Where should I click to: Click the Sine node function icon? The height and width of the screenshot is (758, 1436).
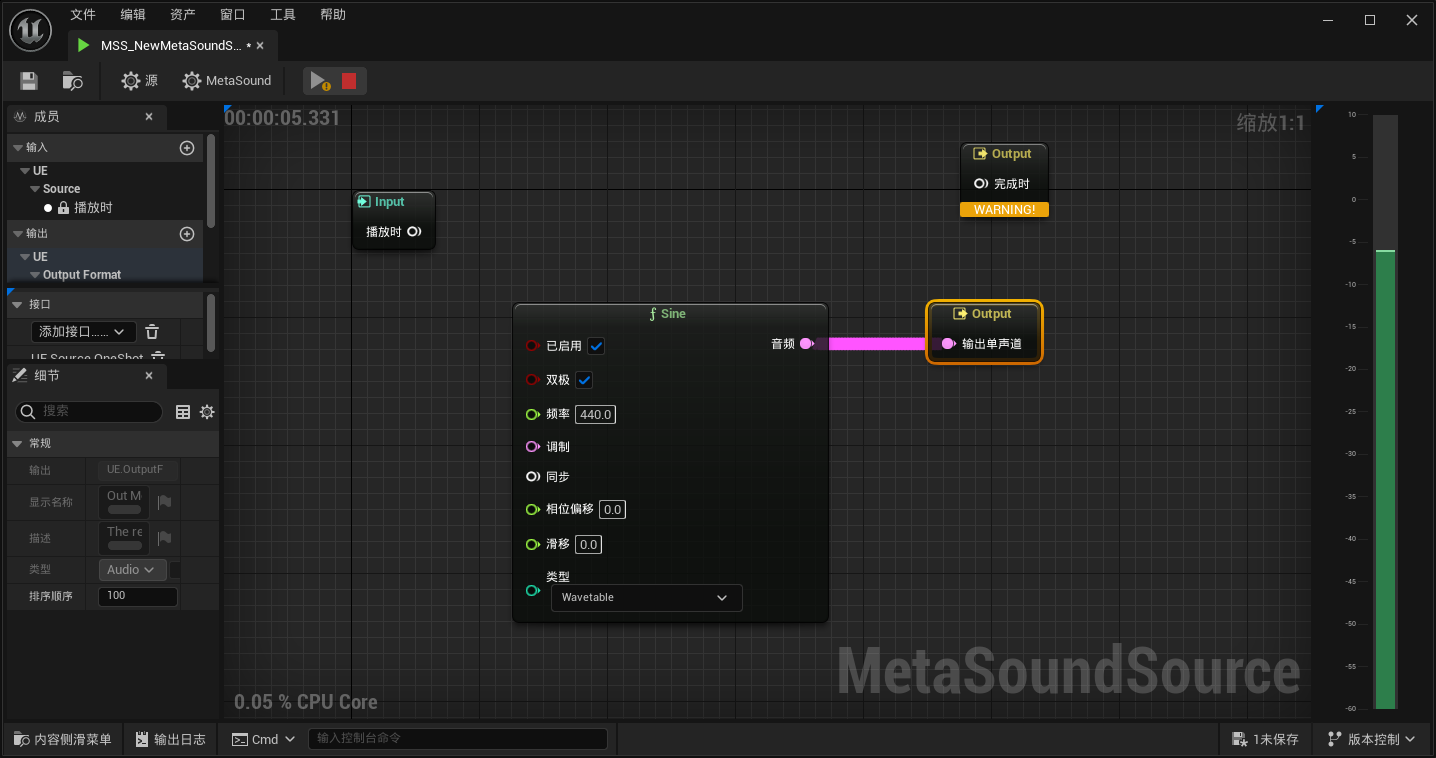point(653,314)
